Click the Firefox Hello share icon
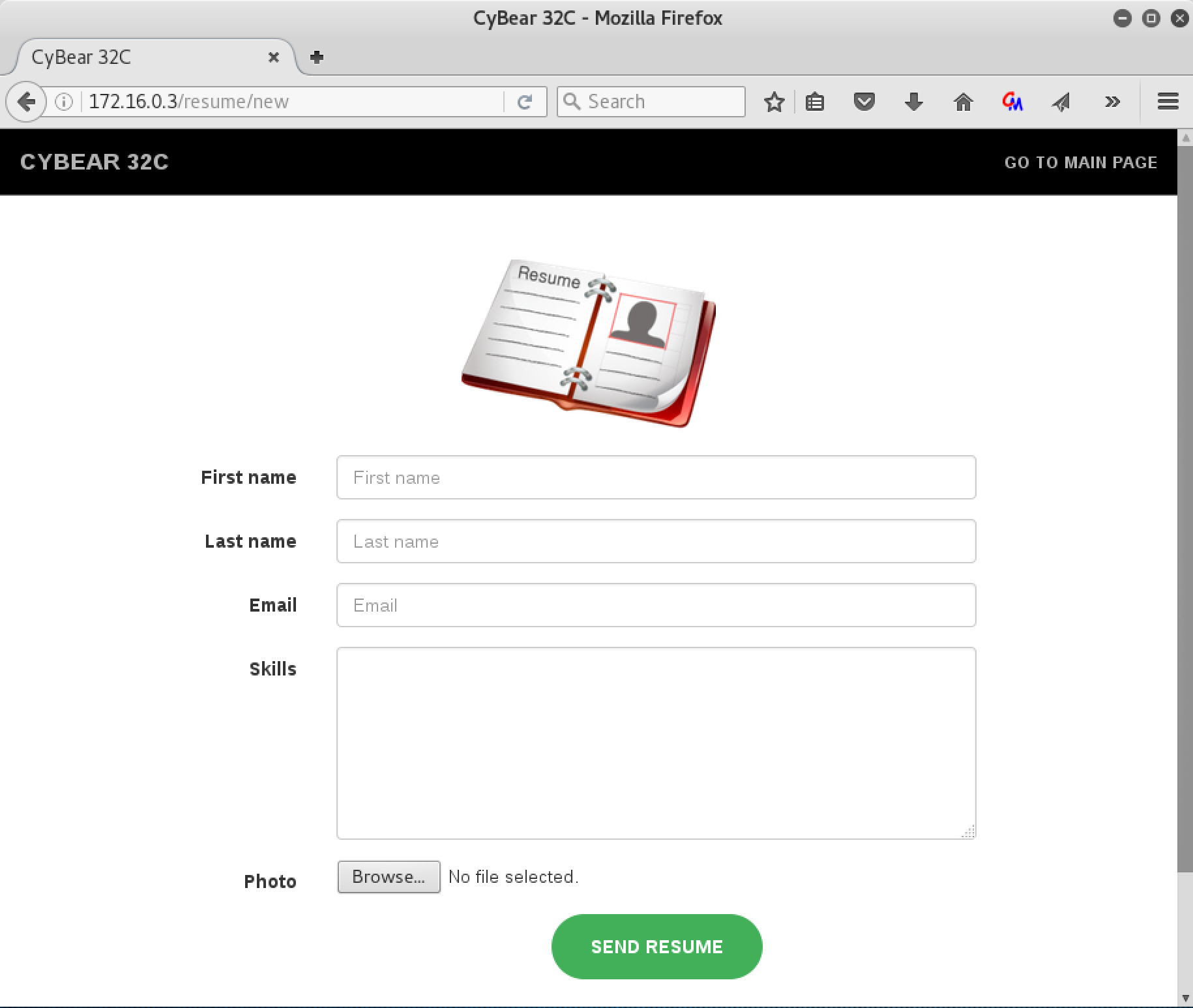1193x1008 pixels. coord(1061,102)
